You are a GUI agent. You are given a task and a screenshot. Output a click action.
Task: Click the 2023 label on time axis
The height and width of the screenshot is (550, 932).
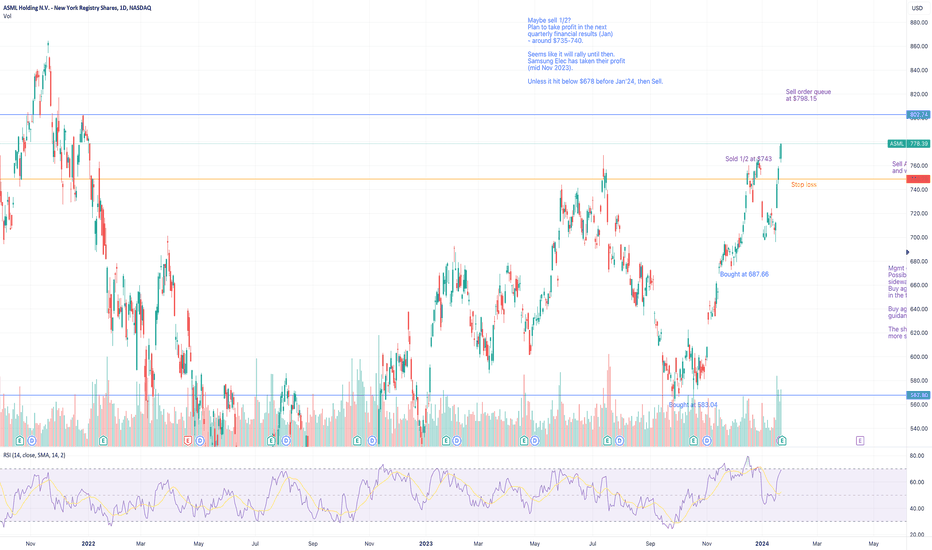tap(426, 543)
